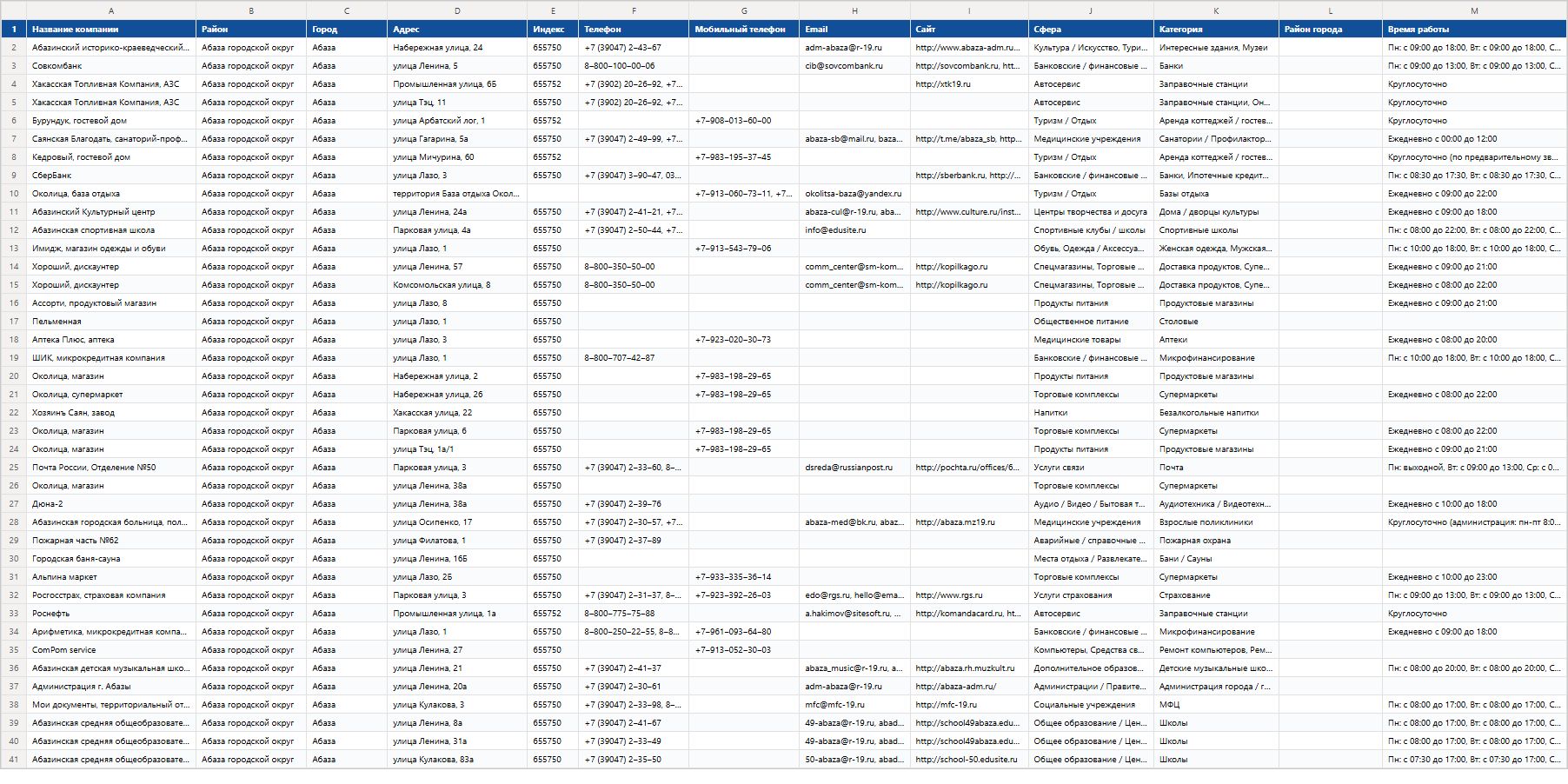Click mobile number "+7-913-543-79-06"
The width and height of the screenshot is (1568, 784).
click(x=744, y=249)
